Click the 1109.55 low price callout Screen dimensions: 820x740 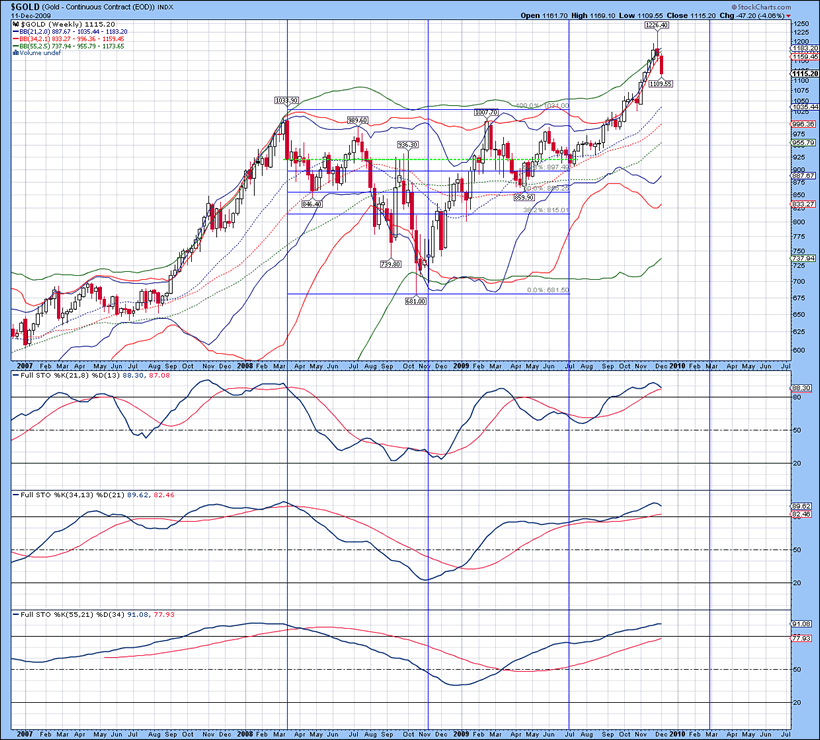659,84
